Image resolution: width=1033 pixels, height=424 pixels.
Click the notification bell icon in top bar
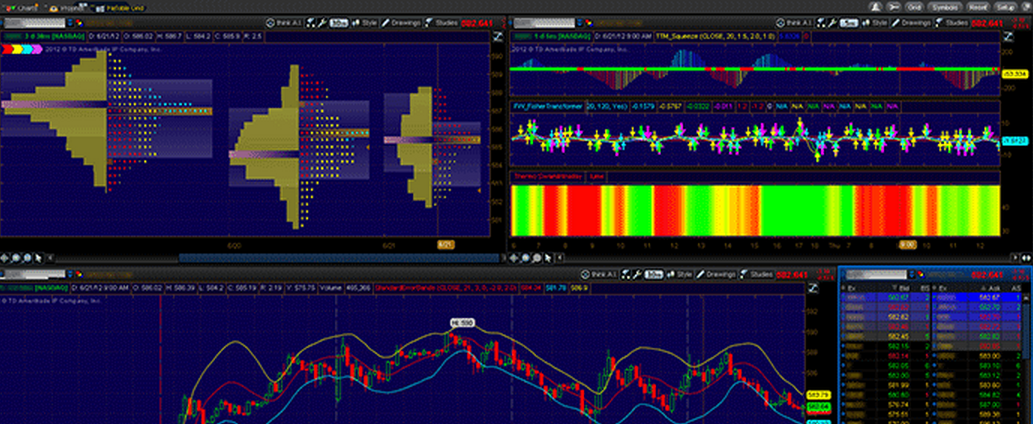876,7
